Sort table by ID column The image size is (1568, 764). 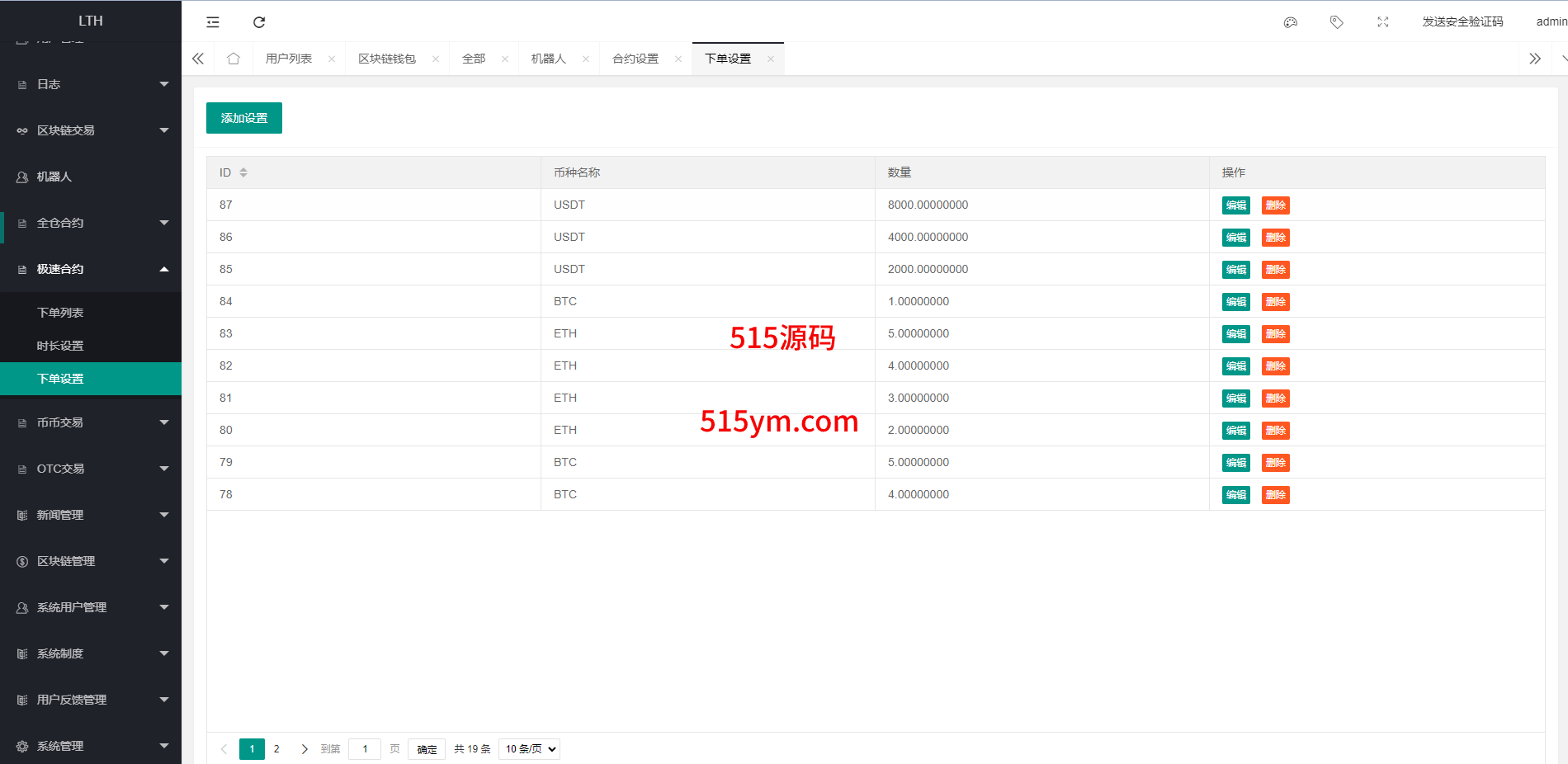tap(243, 172)
